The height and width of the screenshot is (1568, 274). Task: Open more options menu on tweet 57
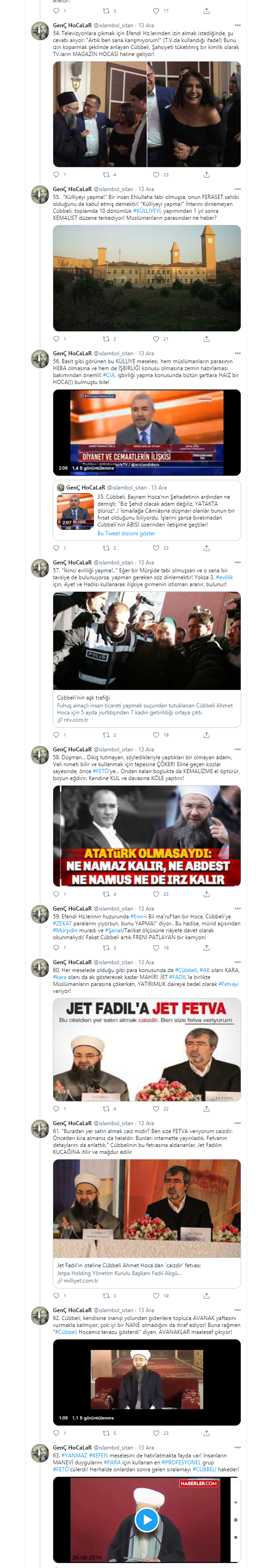coord(237,563)
